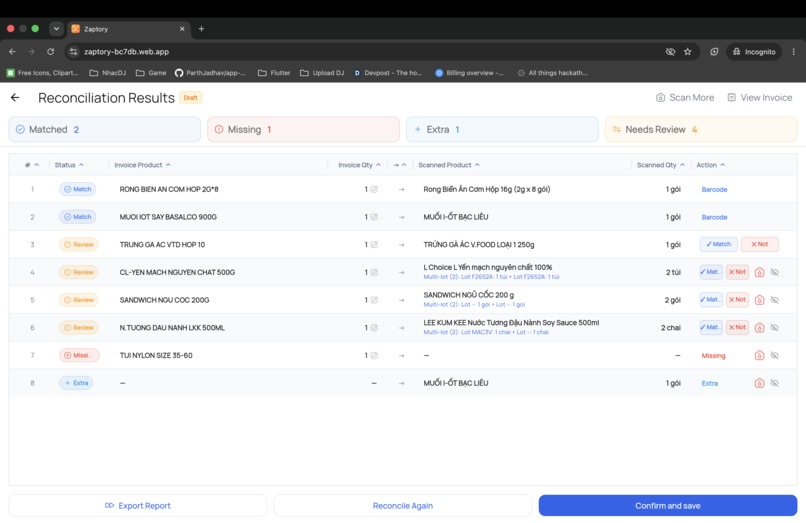Filter by the Matched 2 tab

[x=104, y=130]
